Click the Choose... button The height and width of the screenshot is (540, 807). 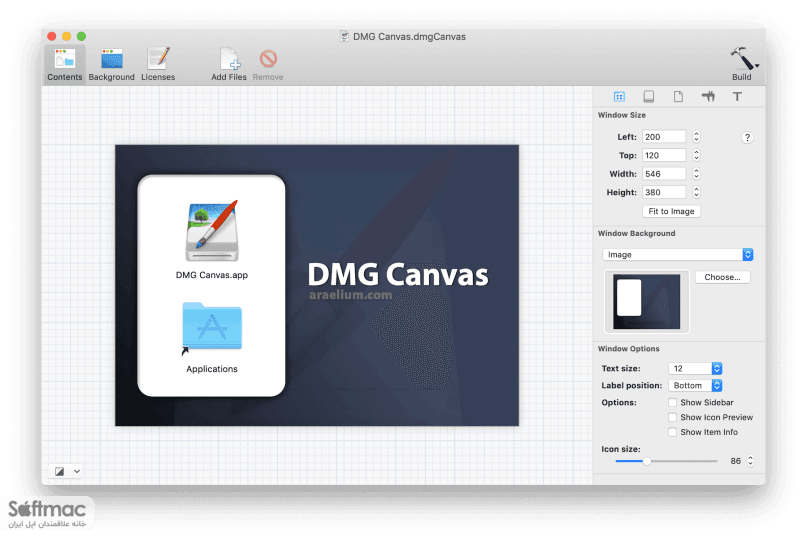point(722,277)
